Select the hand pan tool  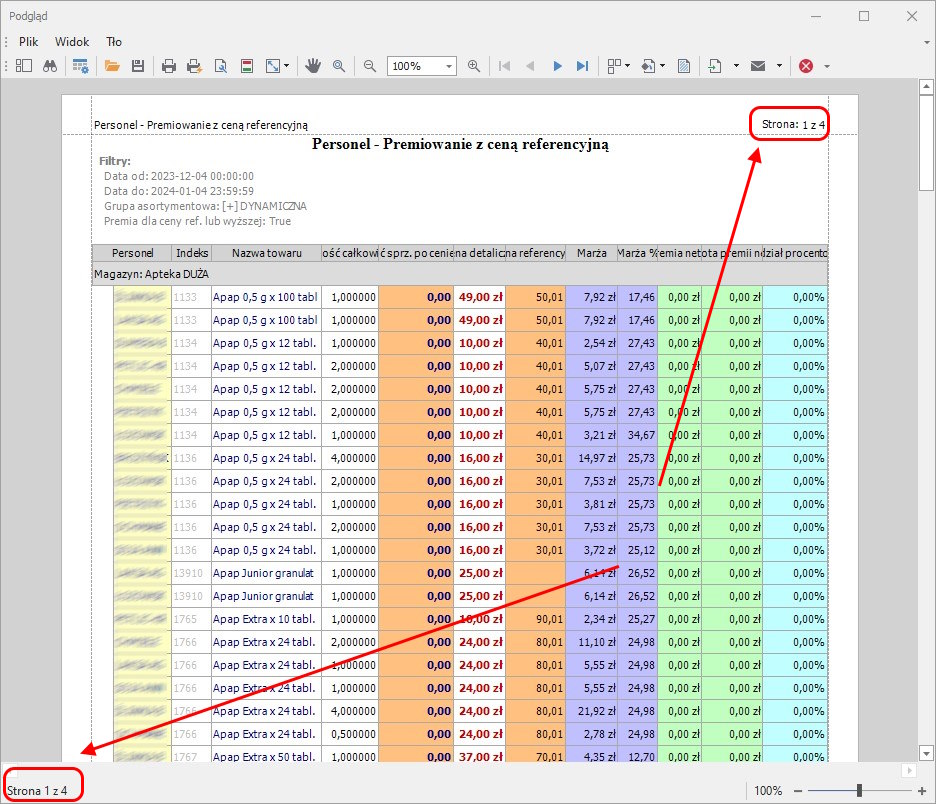click(313, 66)
